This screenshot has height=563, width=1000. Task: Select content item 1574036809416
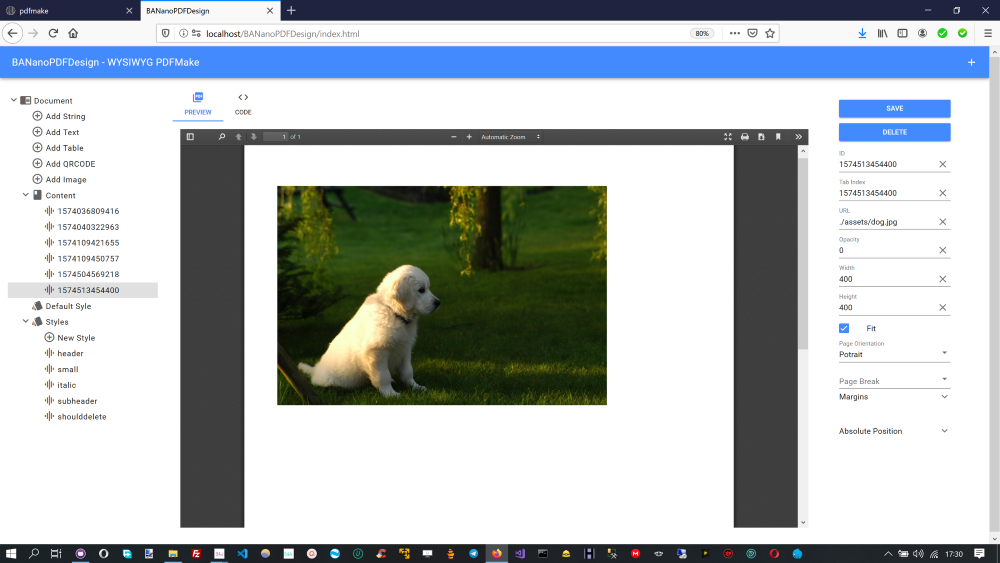click(88, 211)
